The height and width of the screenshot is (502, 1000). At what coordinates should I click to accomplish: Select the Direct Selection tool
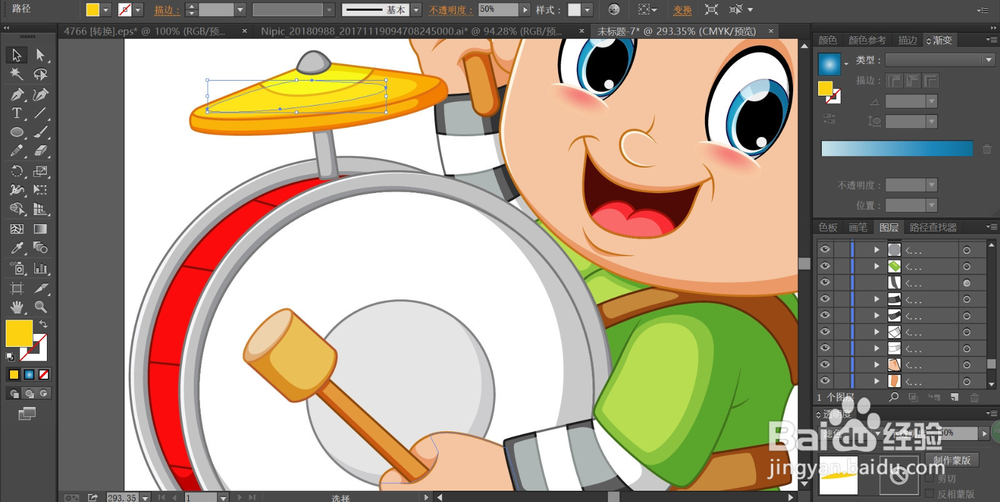point(41,55)
